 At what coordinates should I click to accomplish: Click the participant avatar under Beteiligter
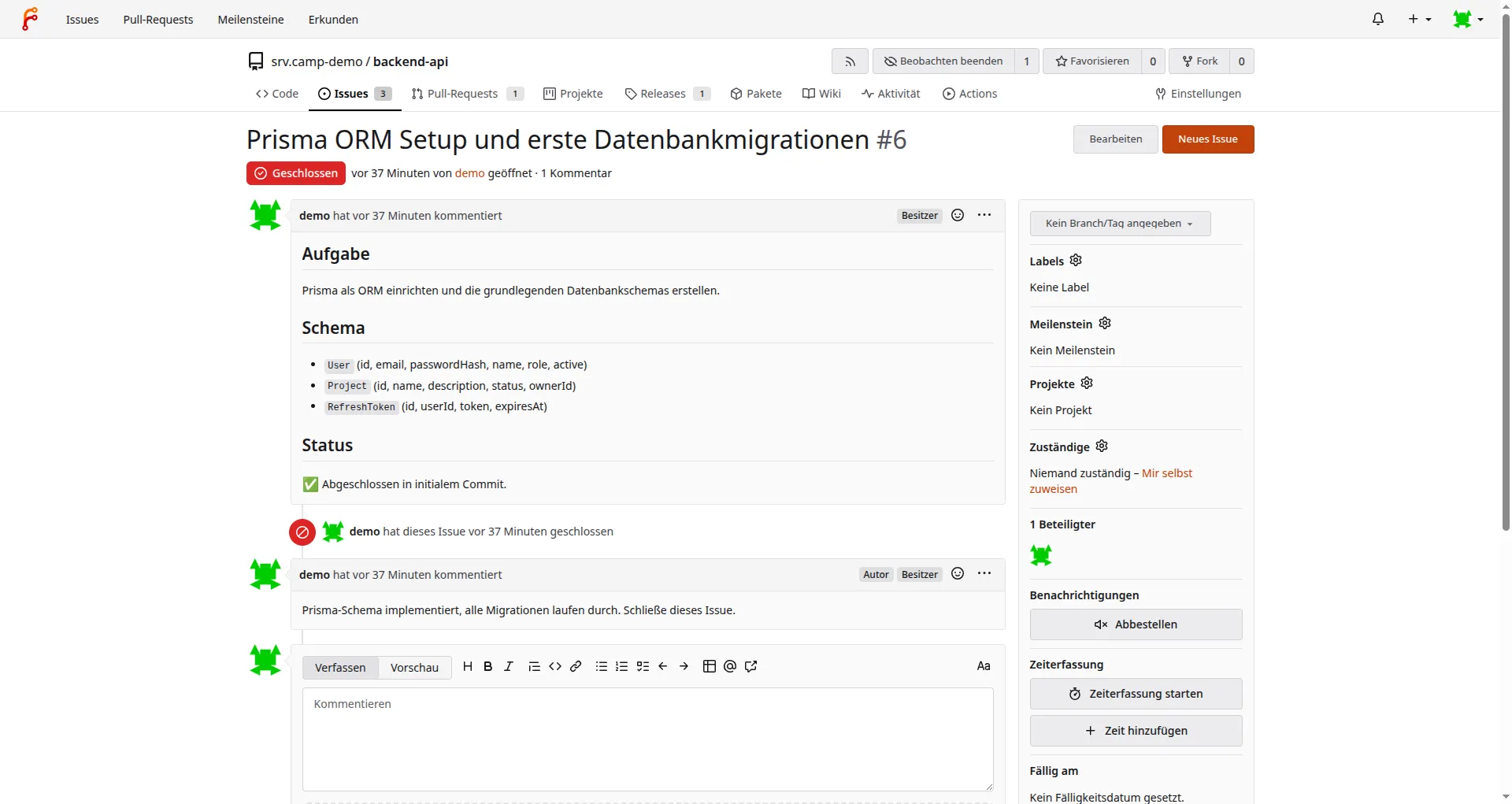1041,555
